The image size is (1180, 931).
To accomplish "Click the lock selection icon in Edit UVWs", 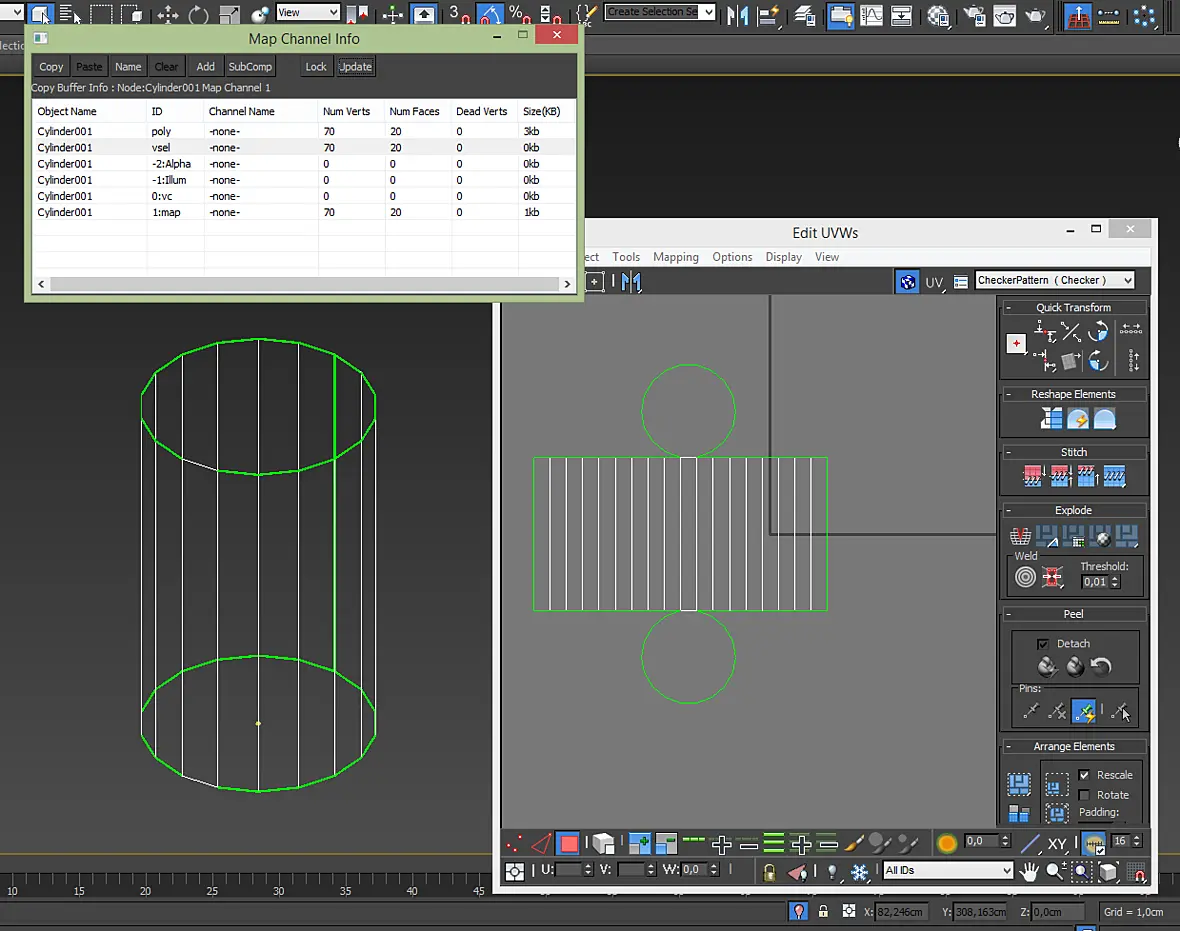I will coord(768,872).
